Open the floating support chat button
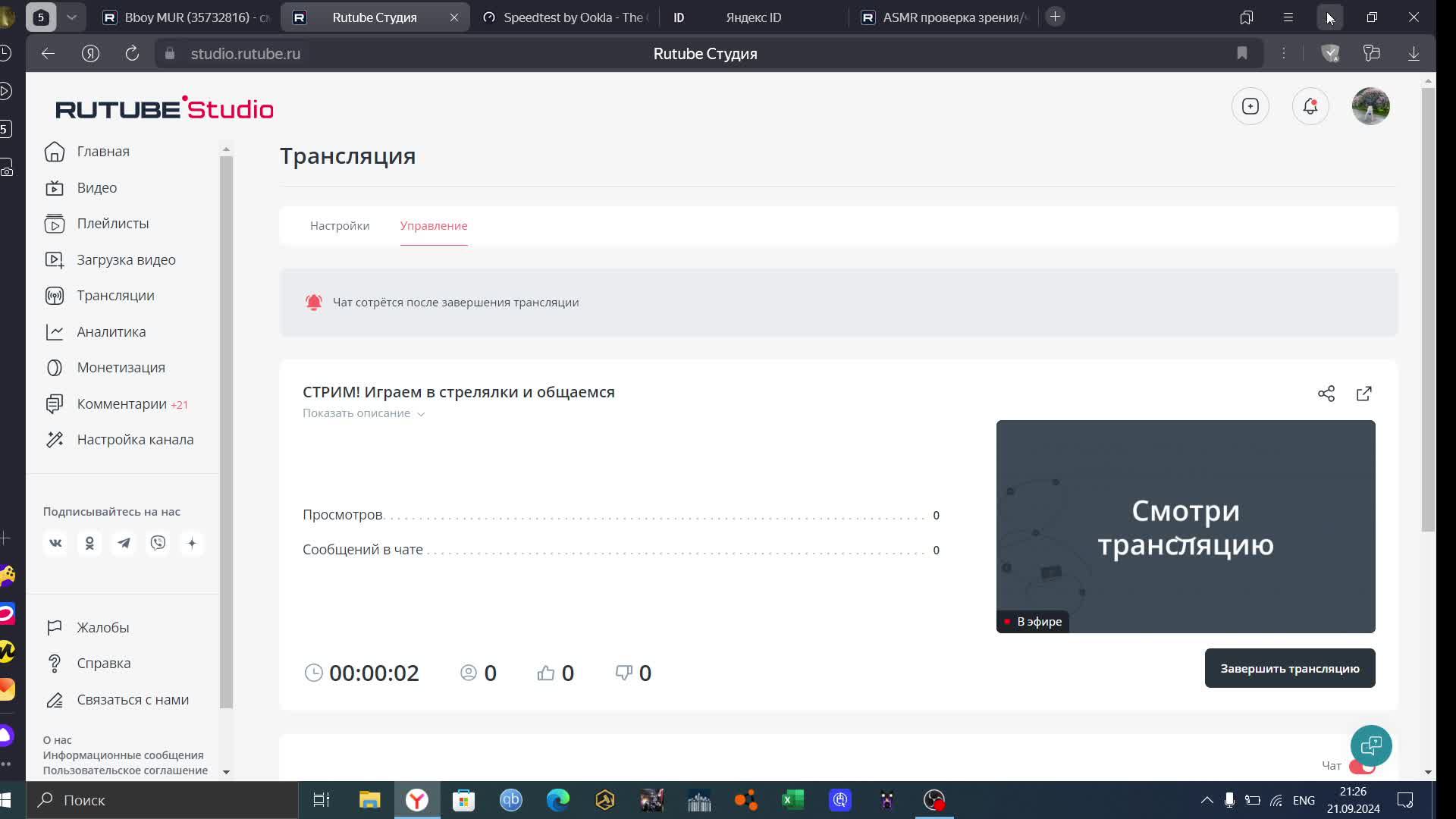This screenshot has height=819, width=1456. point(1371,746)
